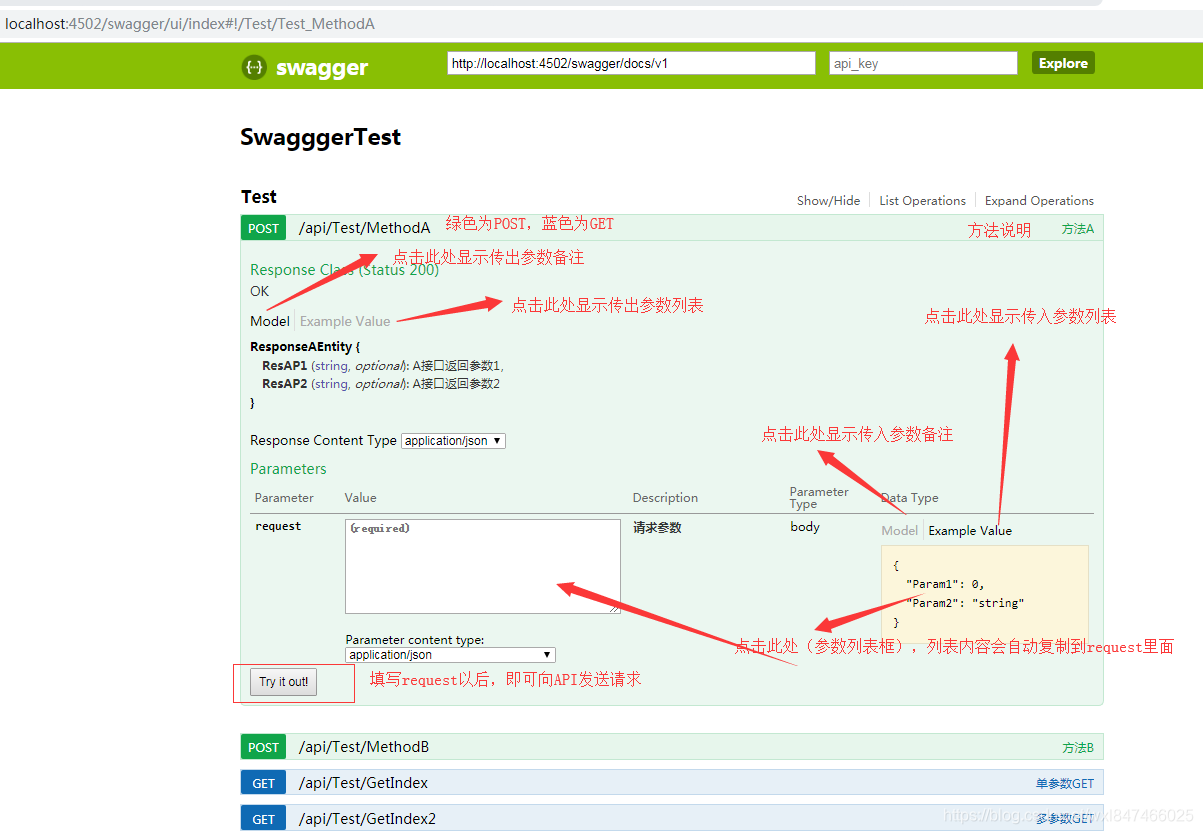
Task: Click the 方法A description link
Action: pyautogui.click(x=1078, y=229)
